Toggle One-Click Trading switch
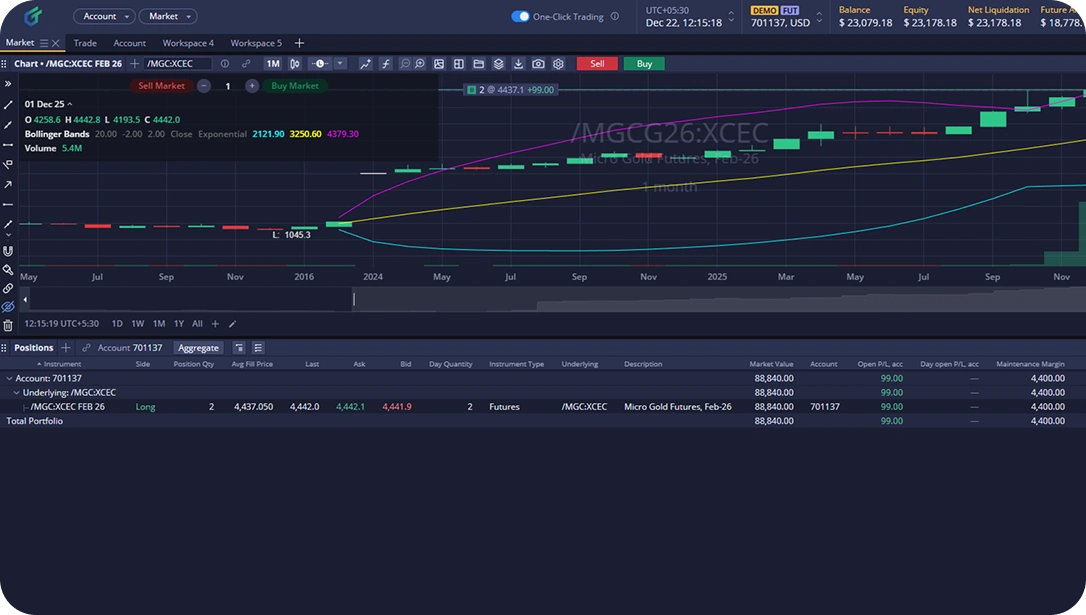The width and height of the screenshot is (1086, 615). [520, 16]
